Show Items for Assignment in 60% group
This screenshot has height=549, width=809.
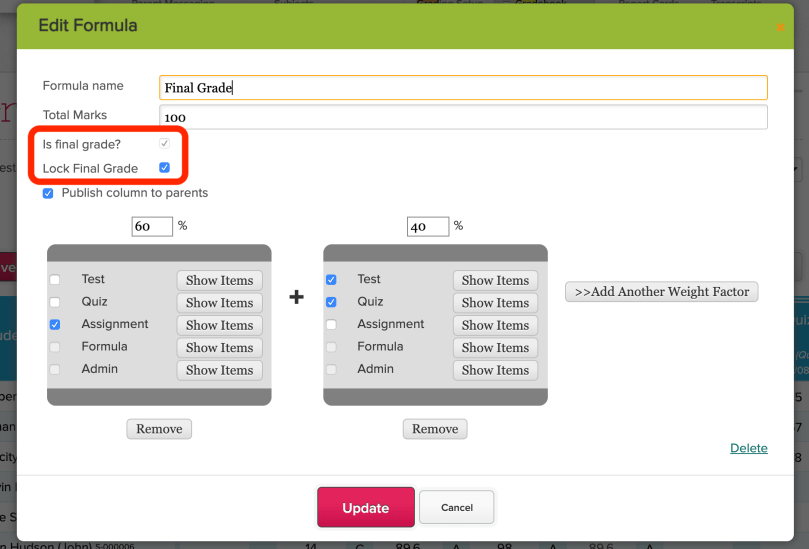point(219,325)
